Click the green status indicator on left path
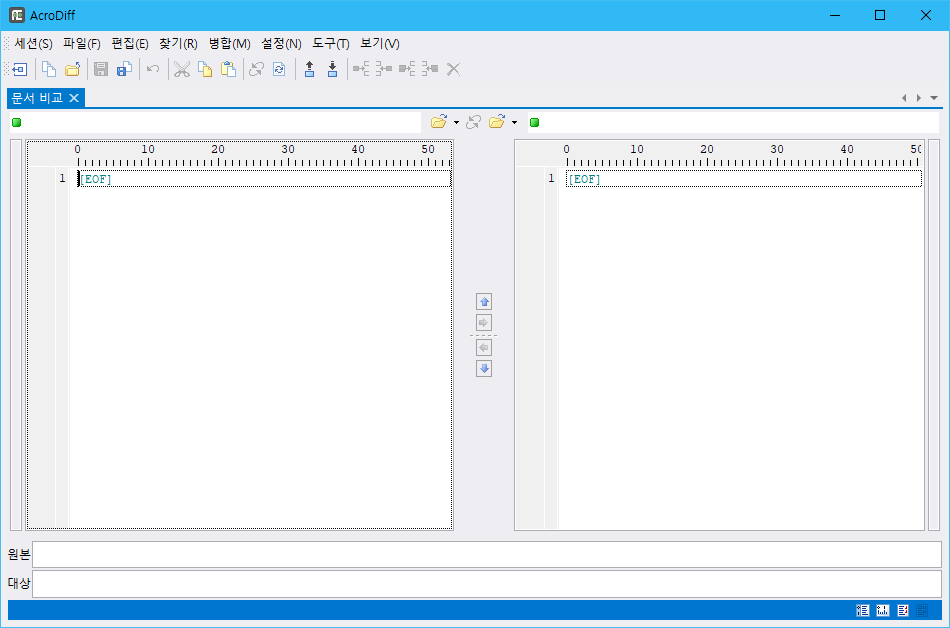Image resolution: width=950 pixels, height=628 pixels. pyautogui.click(x=17, y=122)
